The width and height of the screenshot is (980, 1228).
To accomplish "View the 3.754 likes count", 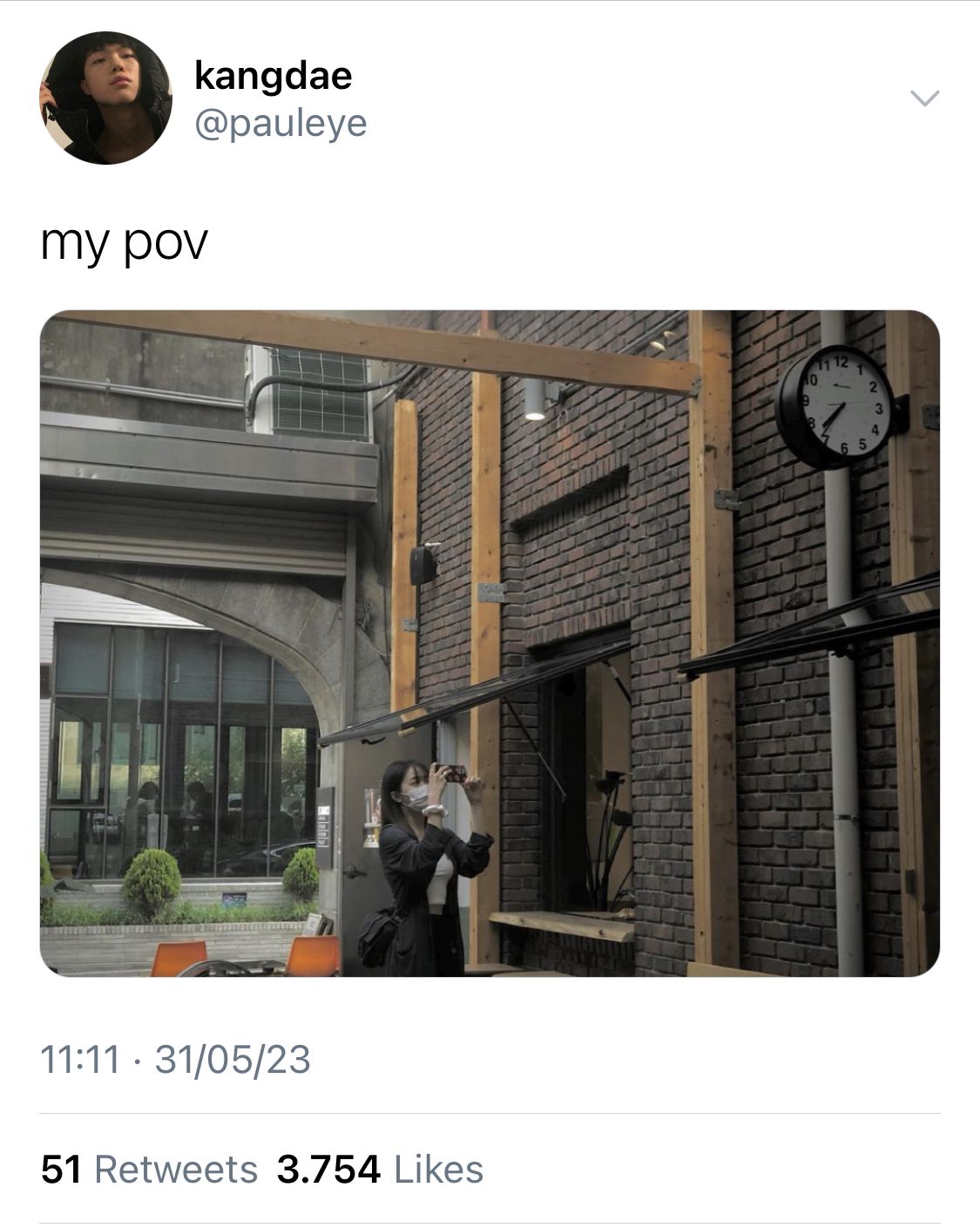I will tap(328, 1170).
